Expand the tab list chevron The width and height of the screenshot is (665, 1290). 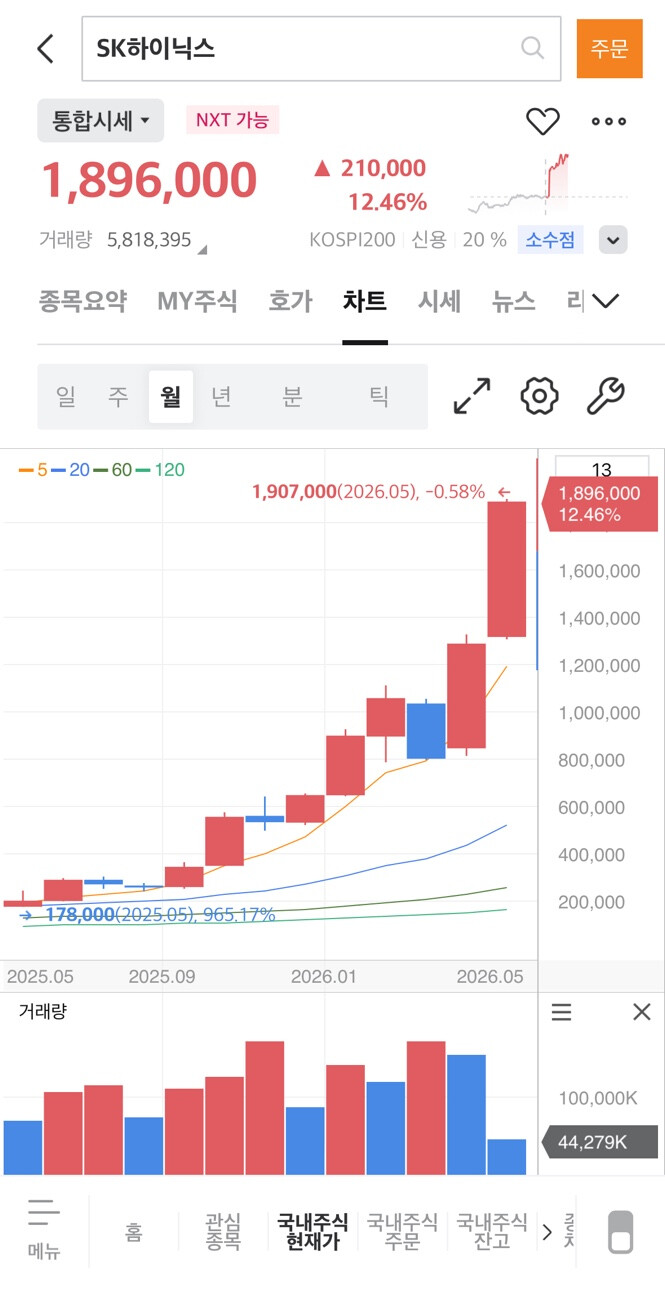[606, 301]
